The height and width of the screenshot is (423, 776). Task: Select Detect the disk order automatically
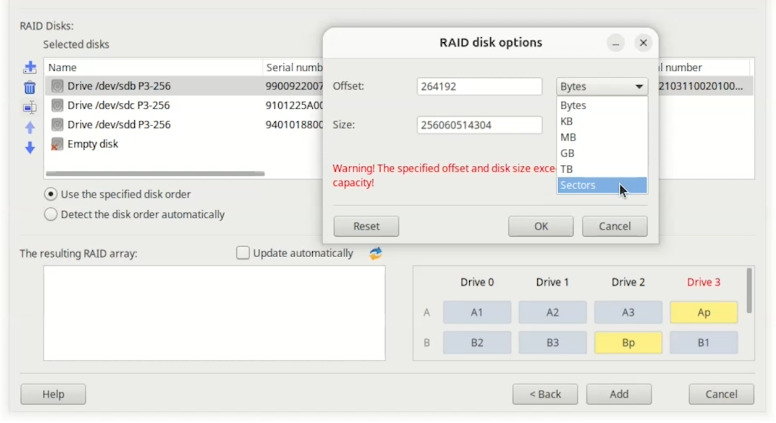click(50, 215)
